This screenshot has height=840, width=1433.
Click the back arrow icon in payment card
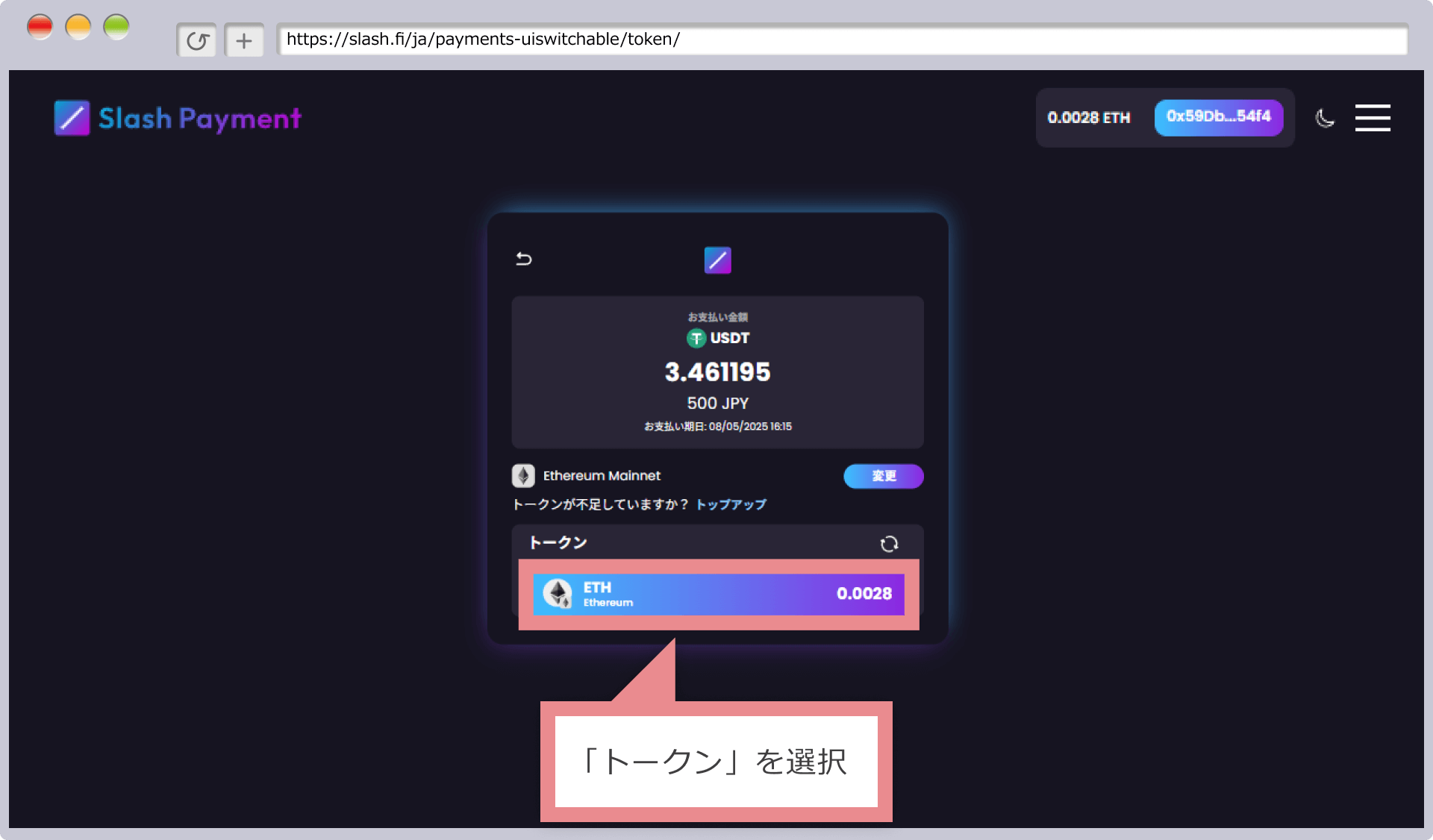click(x=524, y=259)
